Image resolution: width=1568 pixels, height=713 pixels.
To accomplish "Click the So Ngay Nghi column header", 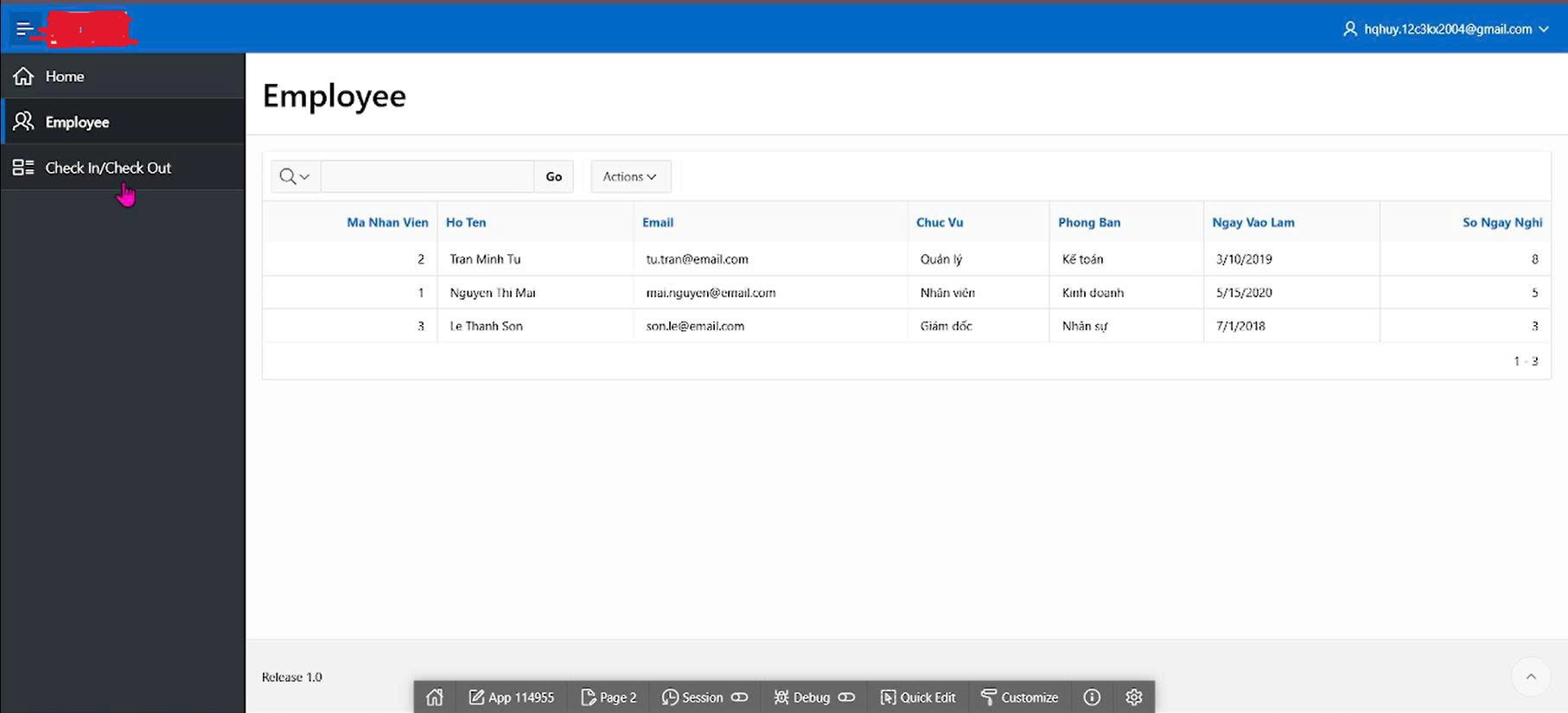I will pos(1502,222).
